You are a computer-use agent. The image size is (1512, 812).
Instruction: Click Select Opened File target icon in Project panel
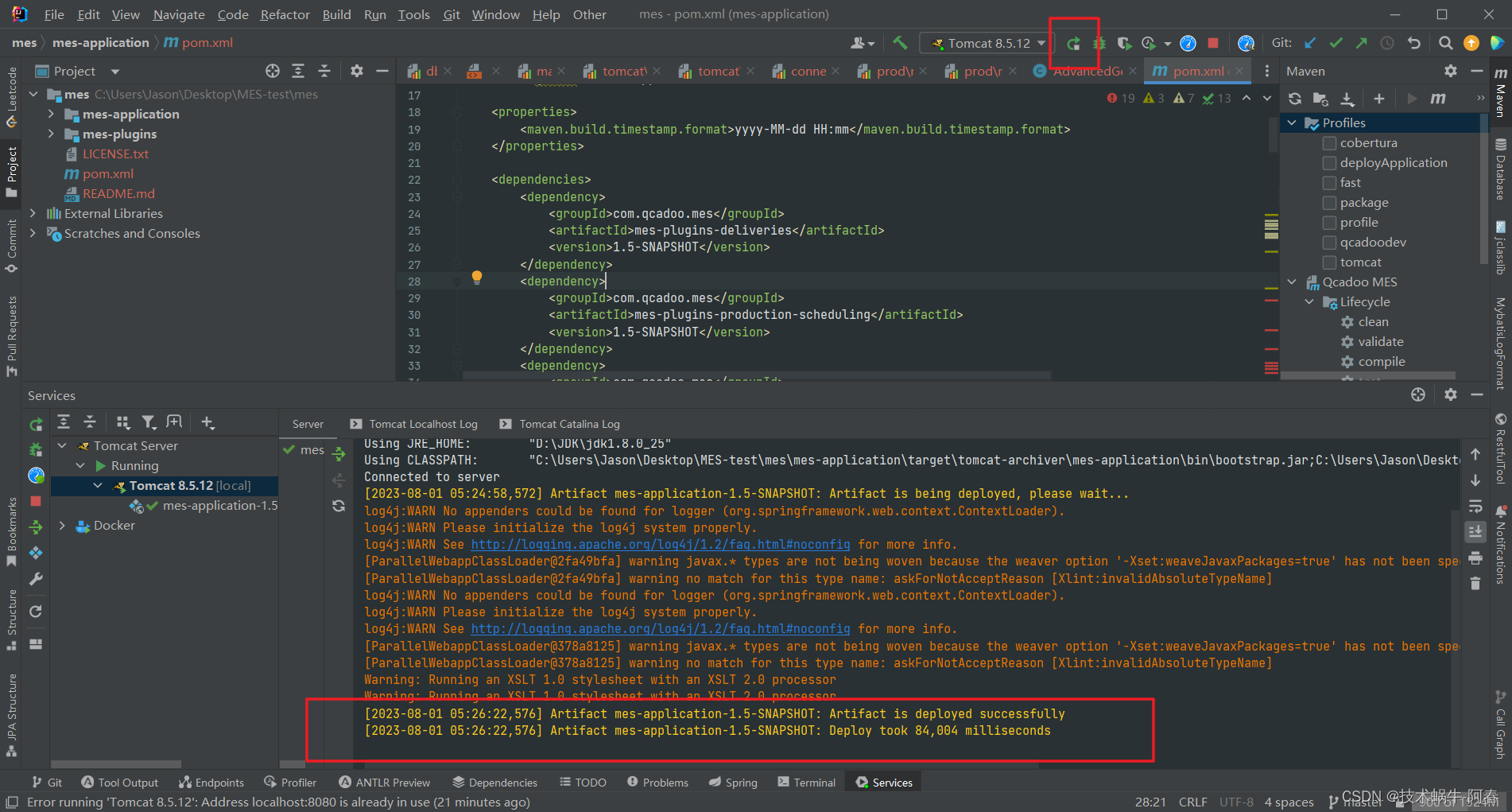[273, 71]
